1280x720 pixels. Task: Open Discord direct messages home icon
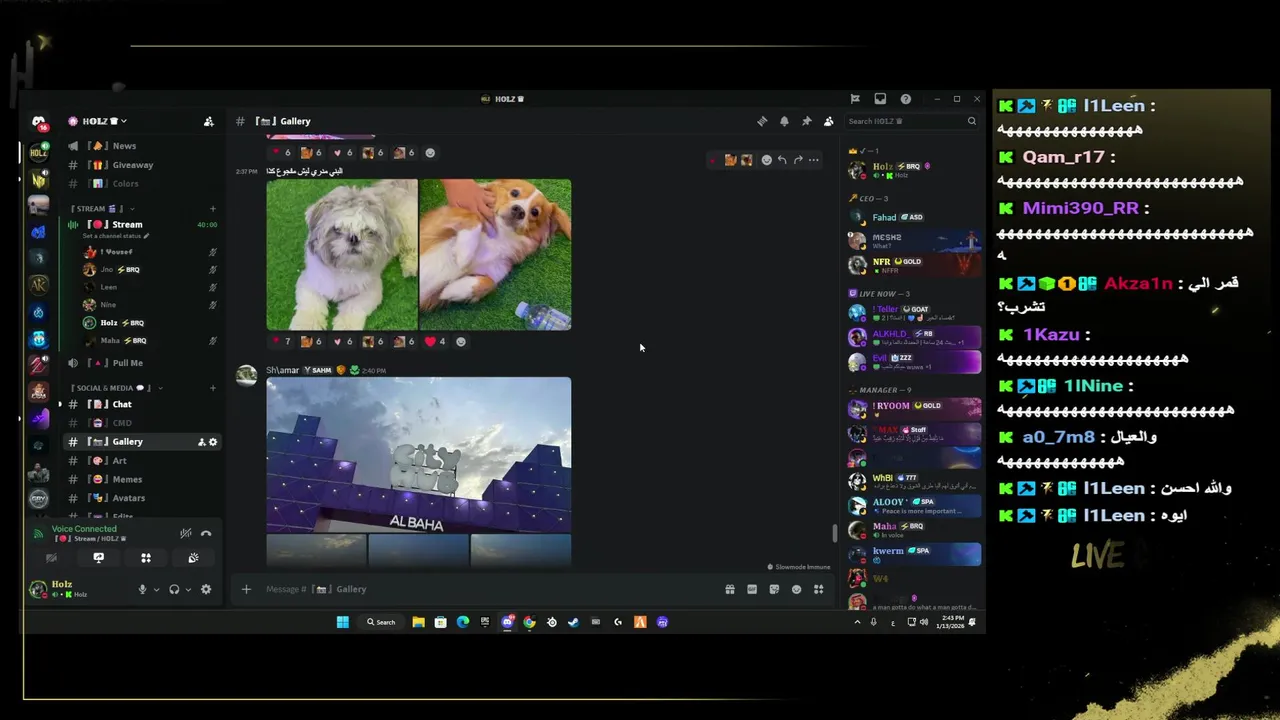[x=39, y=122]
